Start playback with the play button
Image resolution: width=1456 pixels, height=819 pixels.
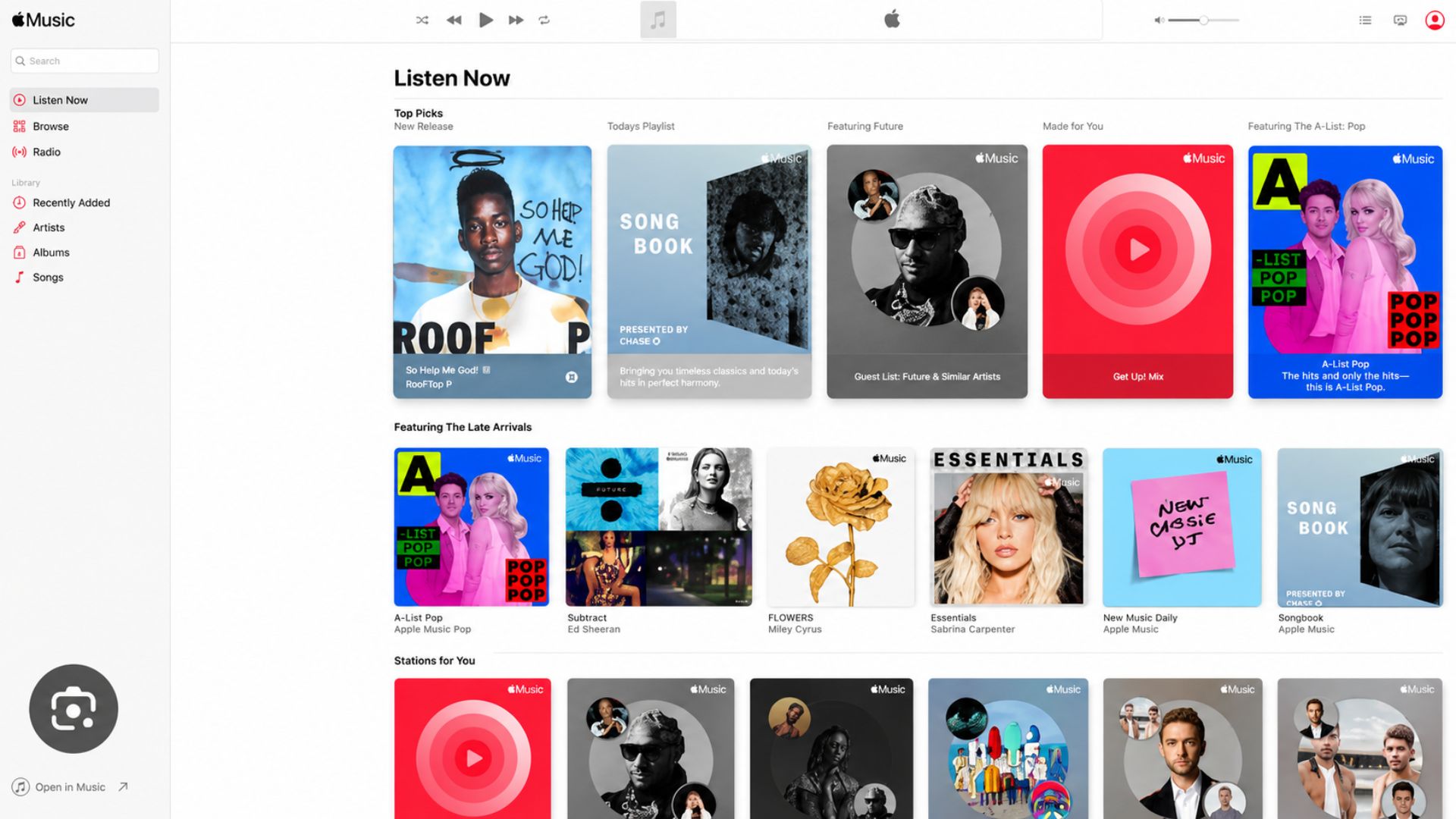tap(486, 20)
